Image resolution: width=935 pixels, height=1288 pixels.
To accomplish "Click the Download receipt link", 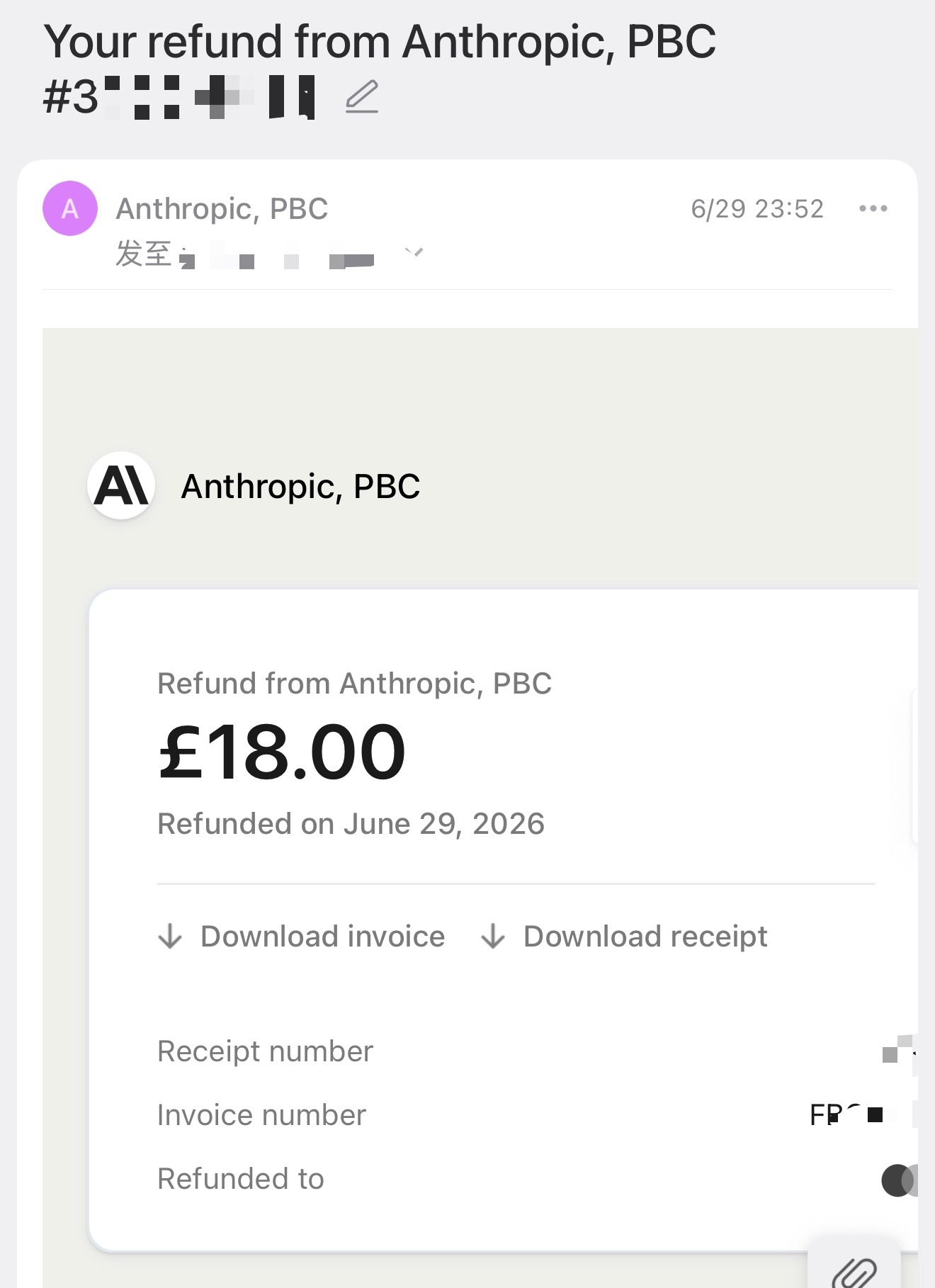I will coord(624,936).
